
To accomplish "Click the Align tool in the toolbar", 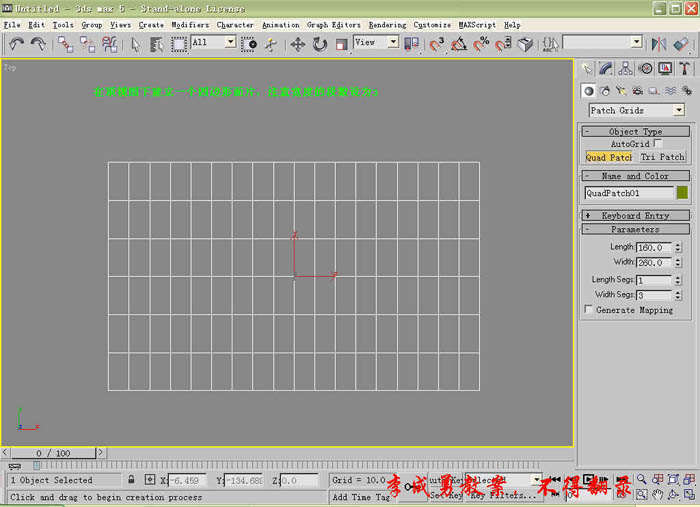I will click(x=681, y=44).
